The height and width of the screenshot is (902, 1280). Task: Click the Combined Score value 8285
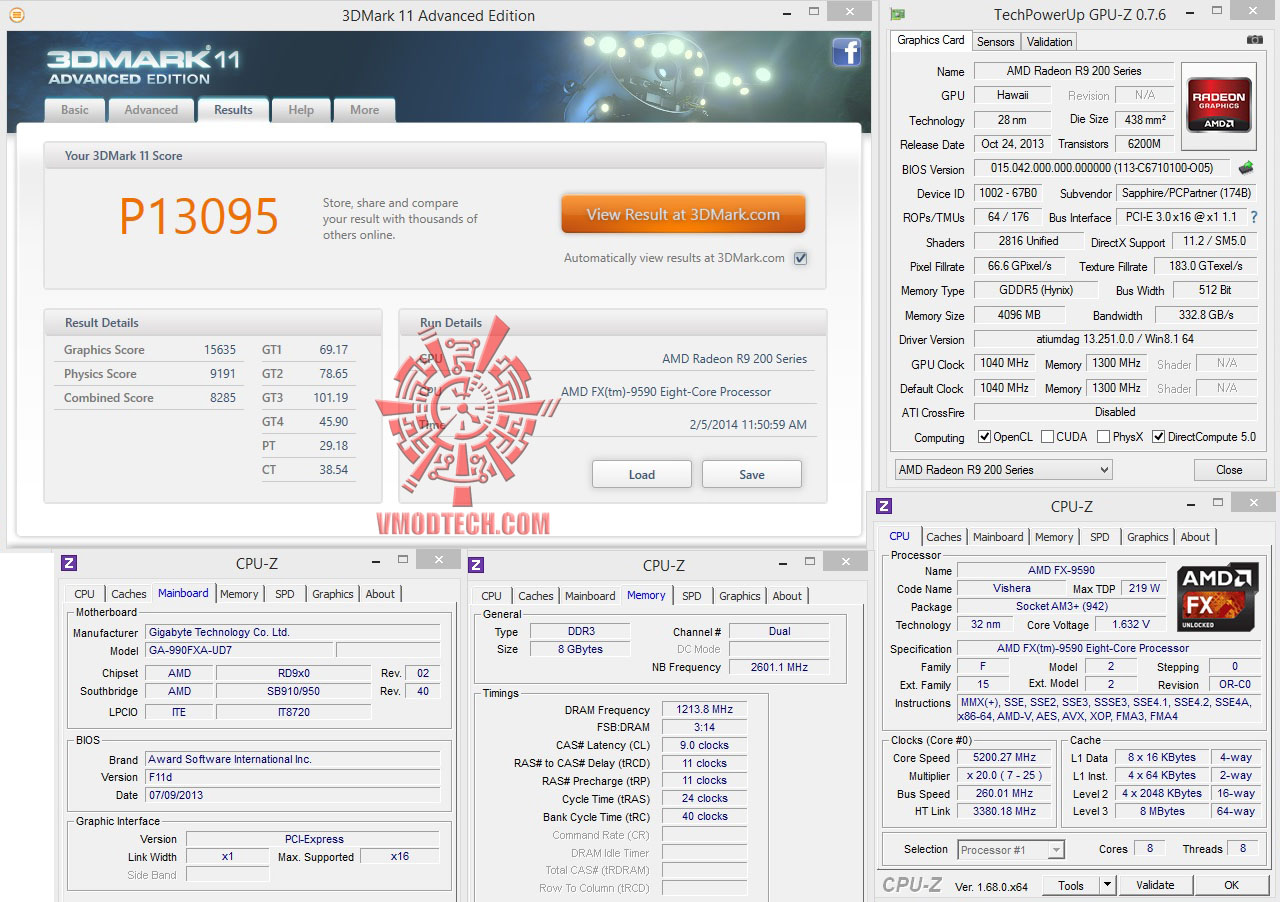coord(223,398)
